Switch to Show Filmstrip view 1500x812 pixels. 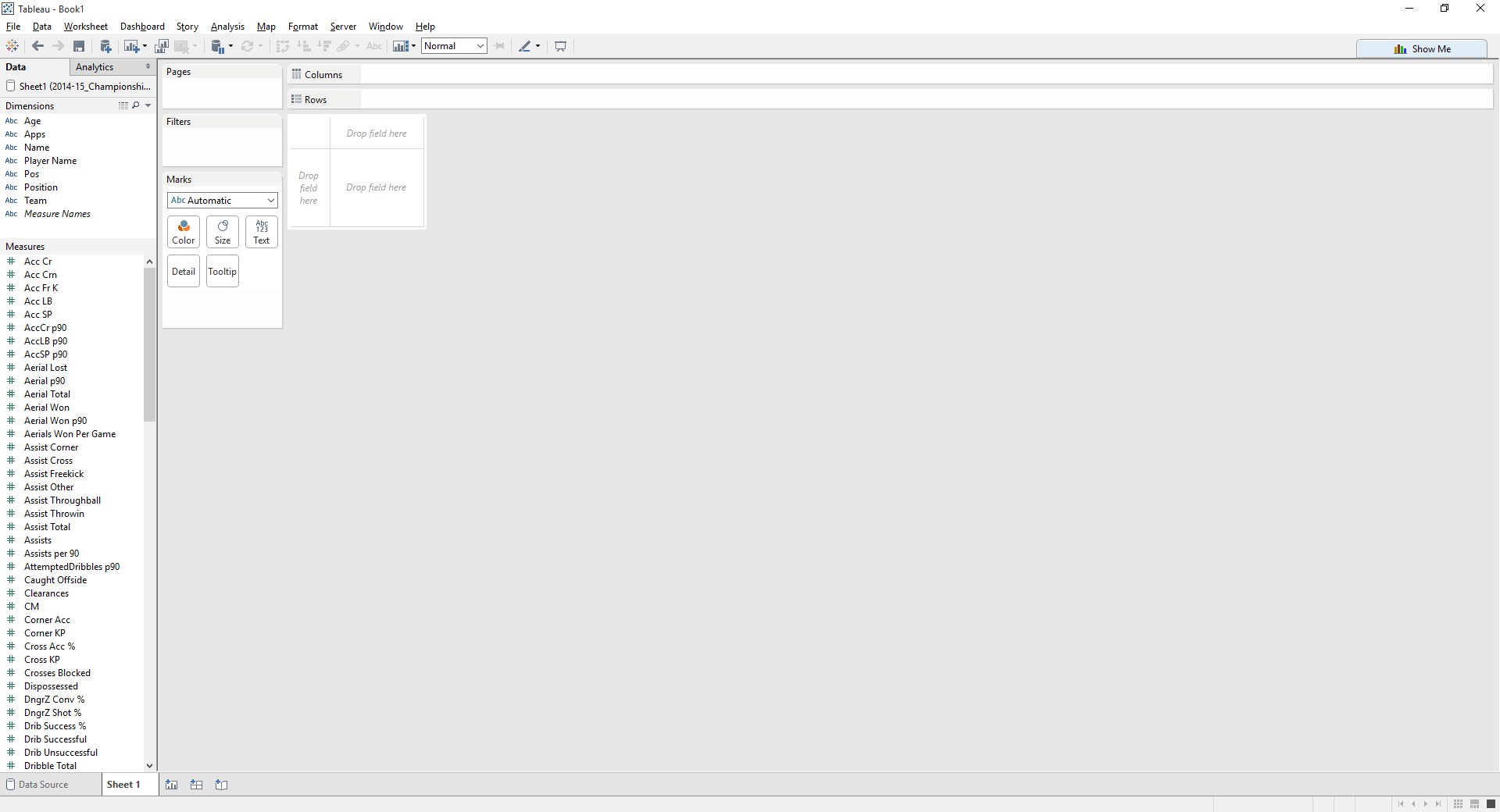(1474, 804)
